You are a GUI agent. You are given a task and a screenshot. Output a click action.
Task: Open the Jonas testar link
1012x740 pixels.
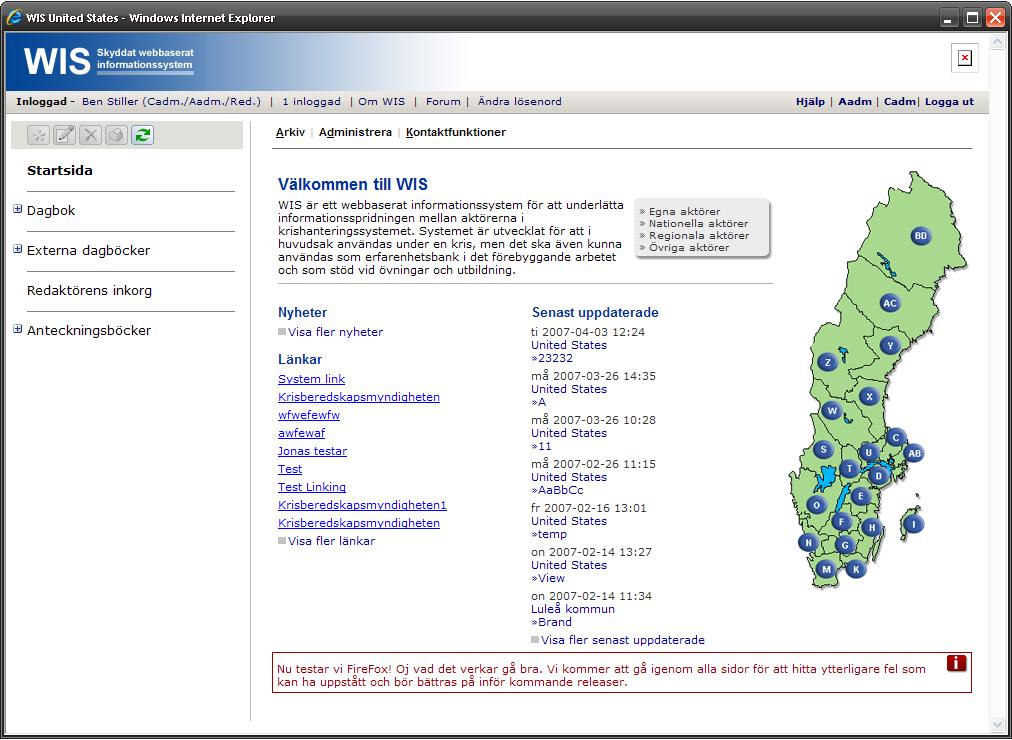click(312, 452)
